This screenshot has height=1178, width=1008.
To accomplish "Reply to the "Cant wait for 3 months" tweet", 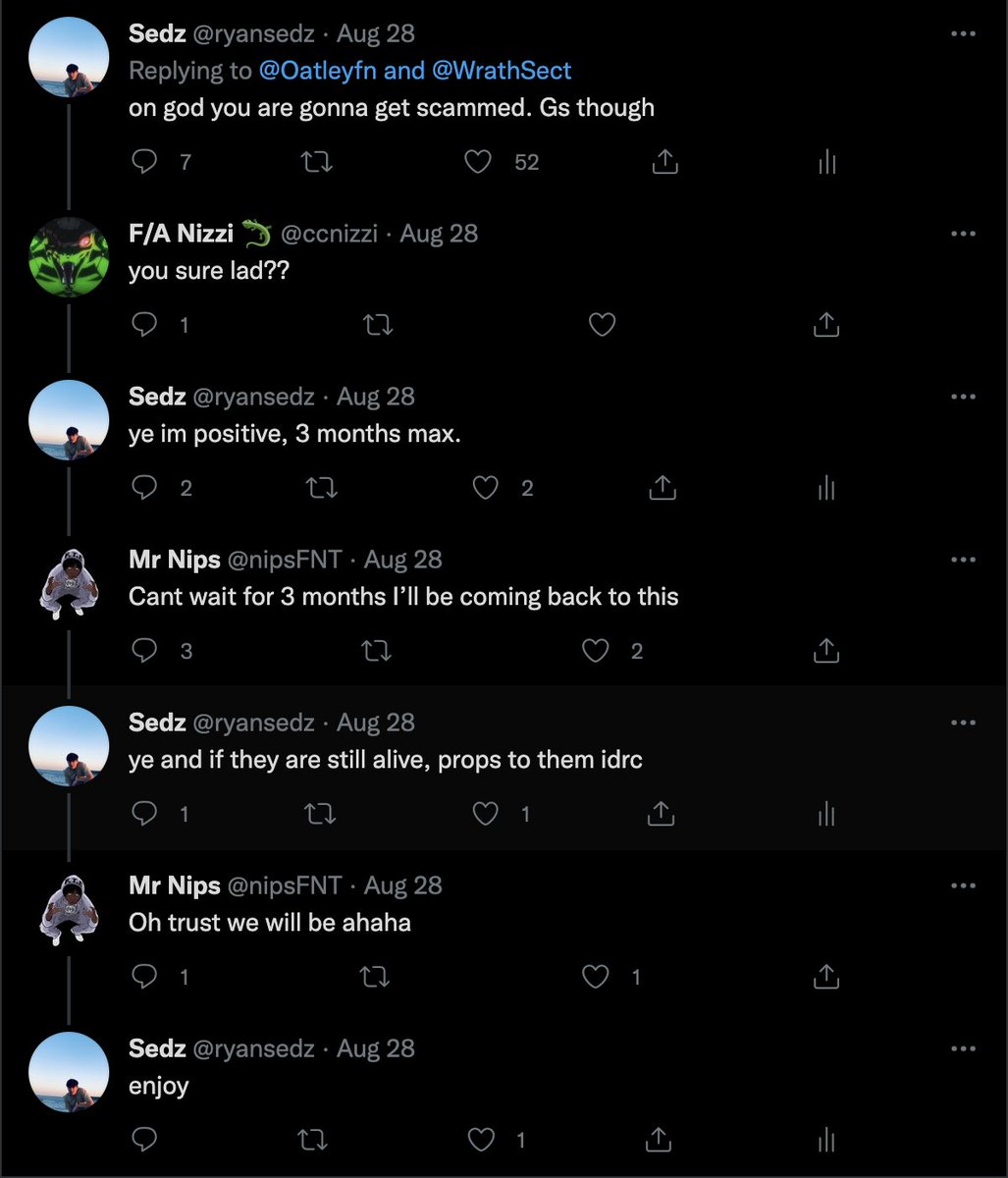I will (145, 651).
